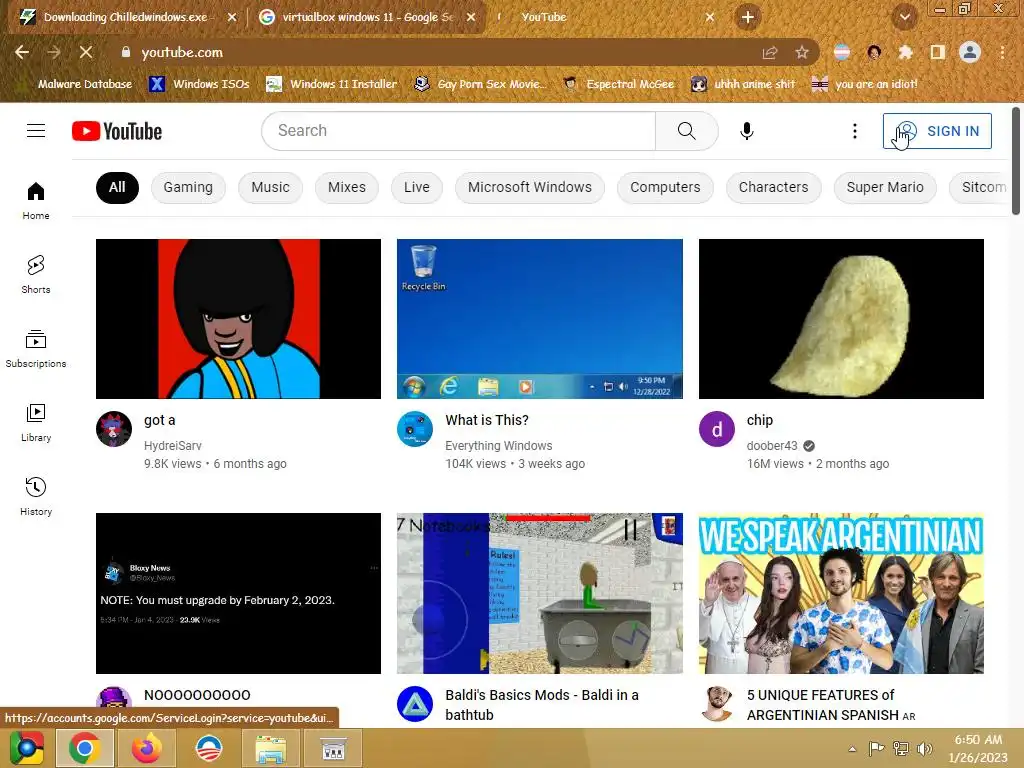
Task: Share this page from address bar
Action: click(x=770, y=52)
